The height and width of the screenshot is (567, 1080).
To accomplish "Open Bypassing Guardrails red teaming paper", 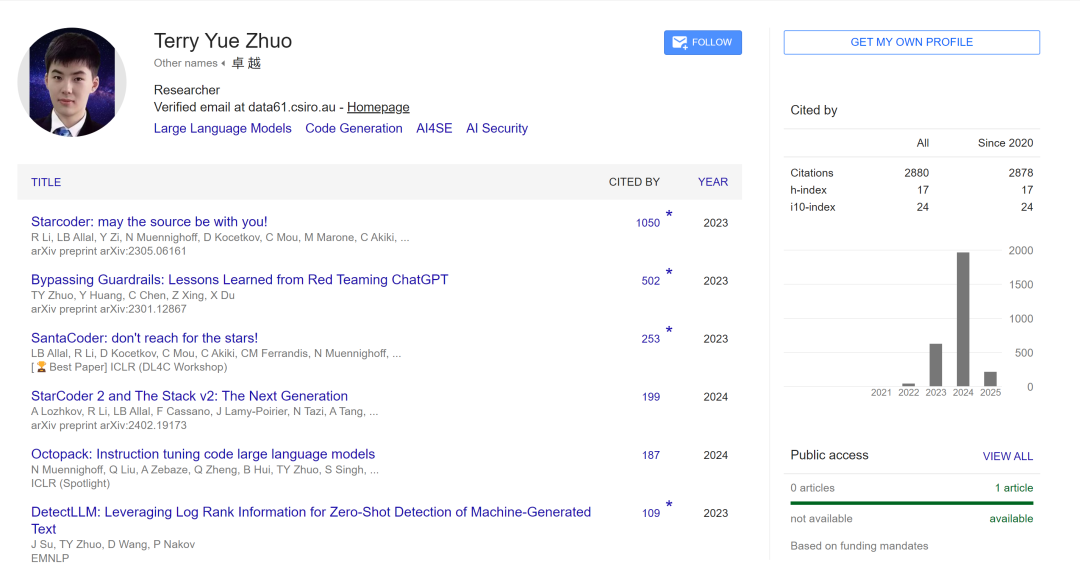I will click(240, 280).
